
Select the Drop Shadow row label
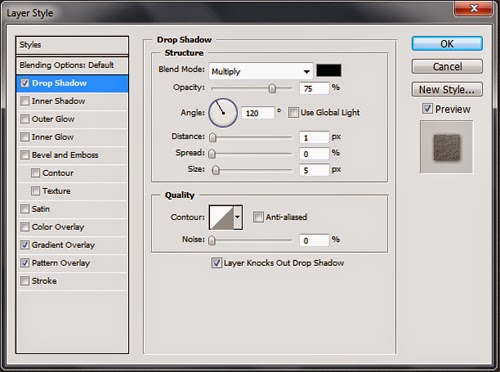(59, 83)
